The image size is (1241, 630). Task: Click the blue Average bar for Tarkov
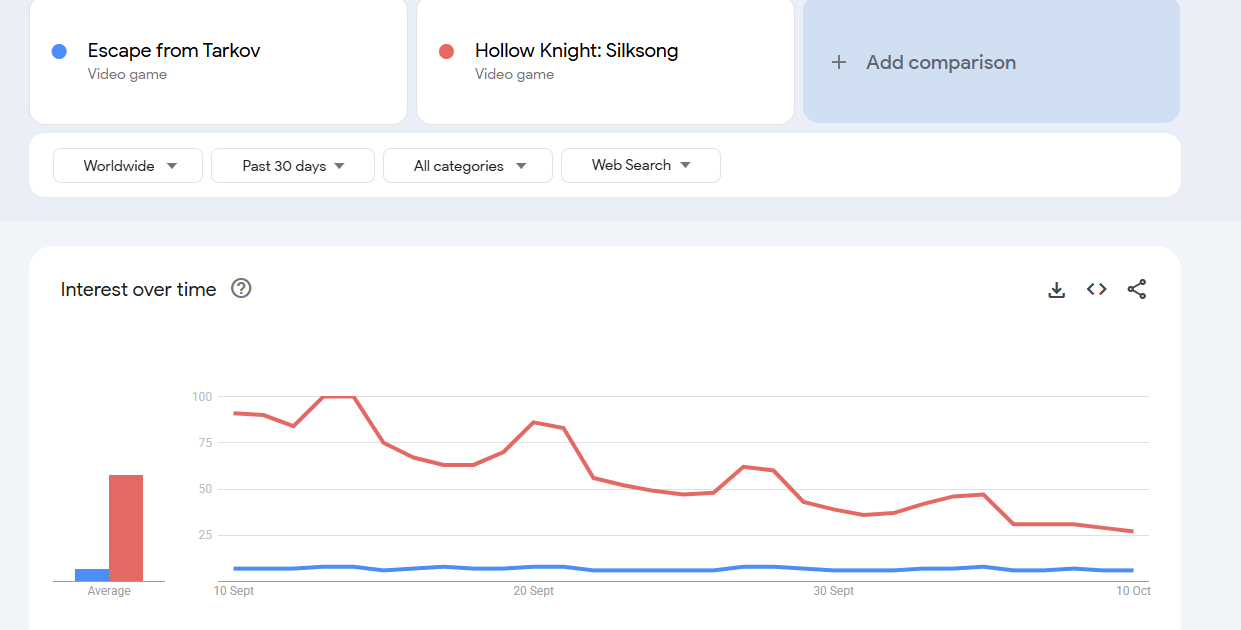pos(92,575)
